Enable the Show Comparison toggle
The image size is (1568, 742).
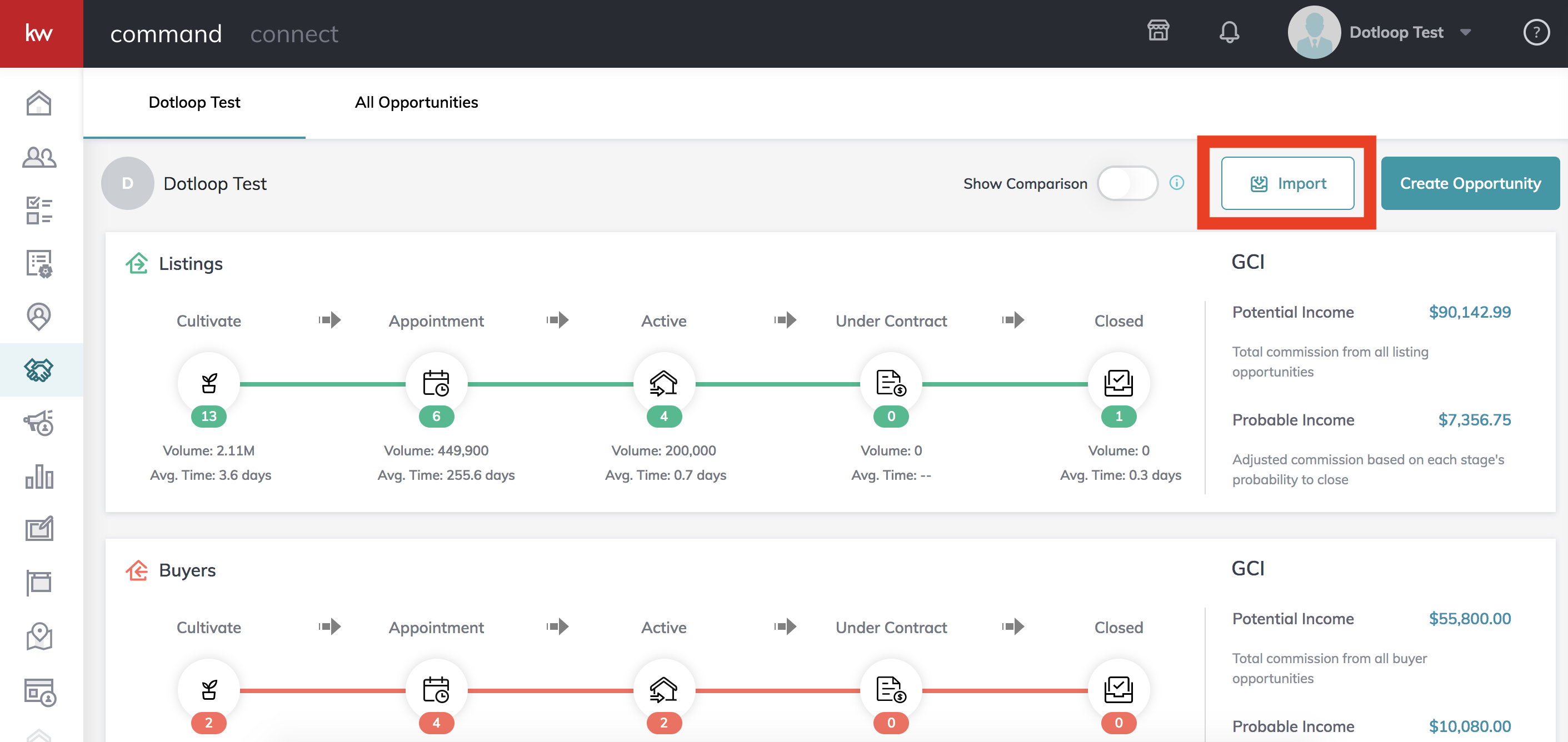(x=1127, y=183)
